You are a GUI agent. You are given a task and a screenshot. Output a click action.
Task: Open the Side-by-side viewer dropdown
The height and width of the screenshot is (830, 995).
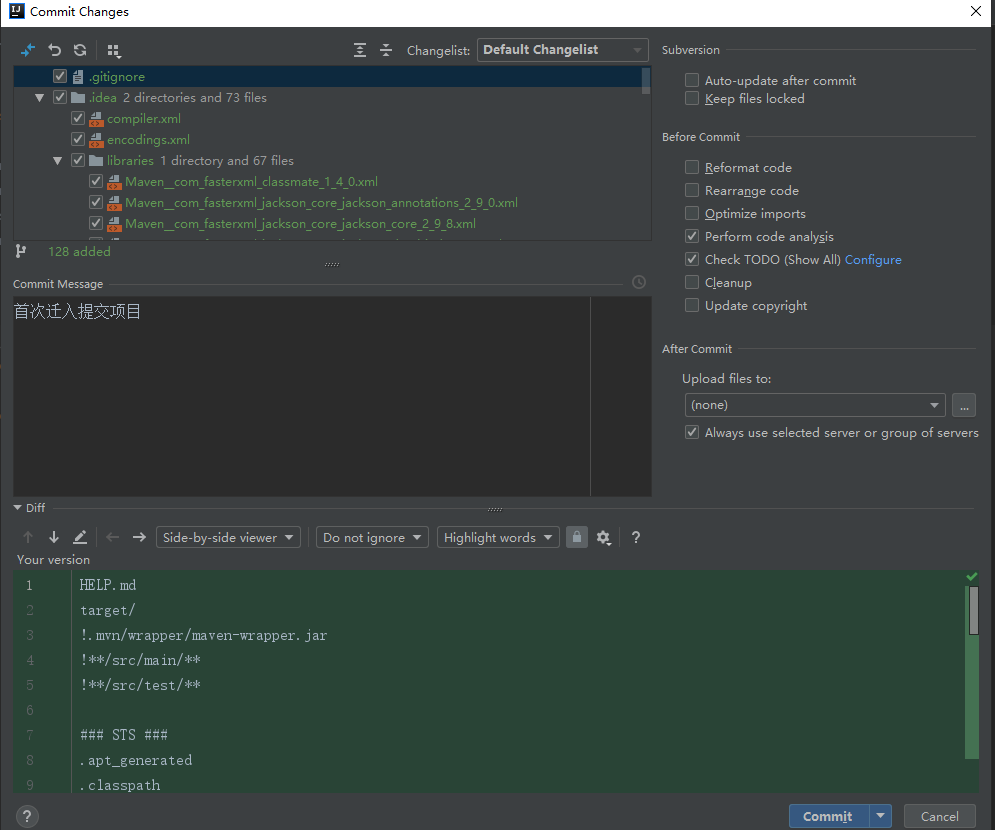click(x=228, y=537)
